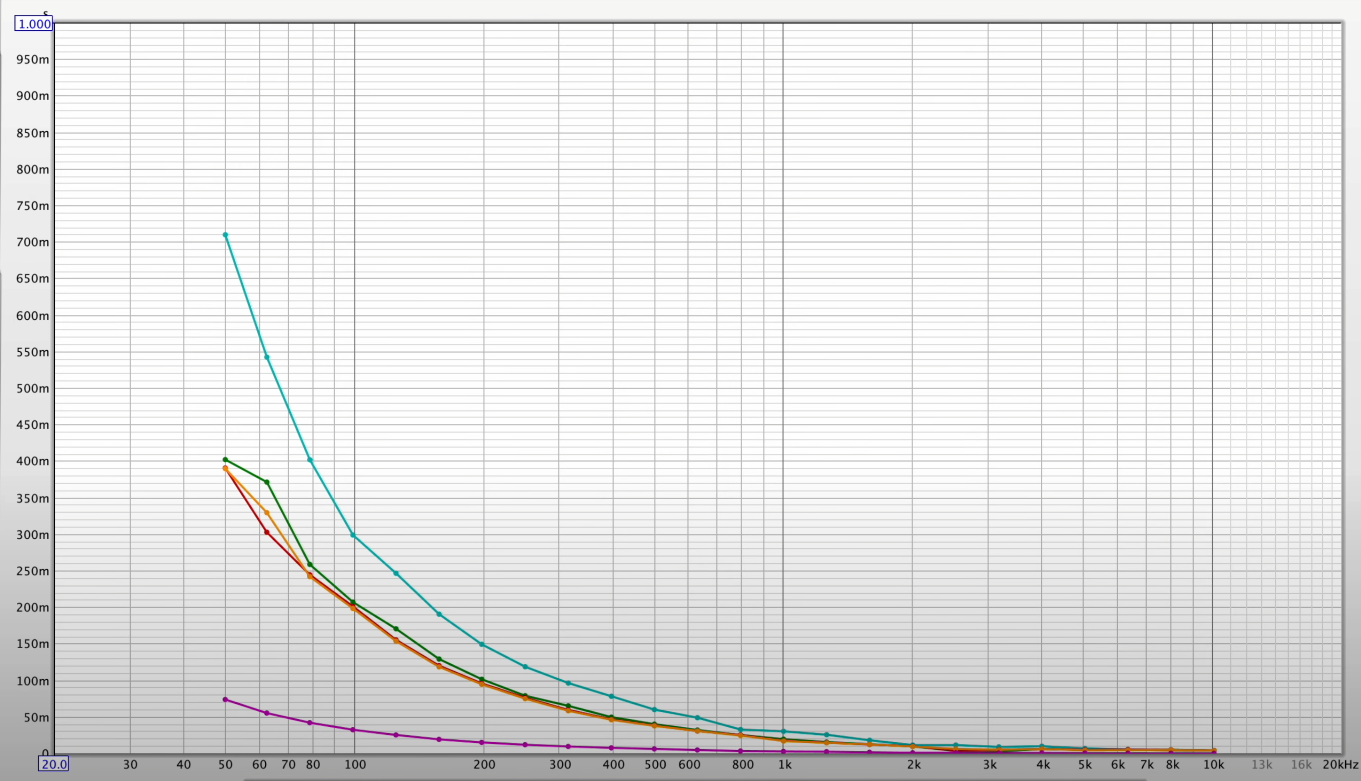
Task: Select the green curve's first point at 50 Hz
Action: [x=225, y=460]
